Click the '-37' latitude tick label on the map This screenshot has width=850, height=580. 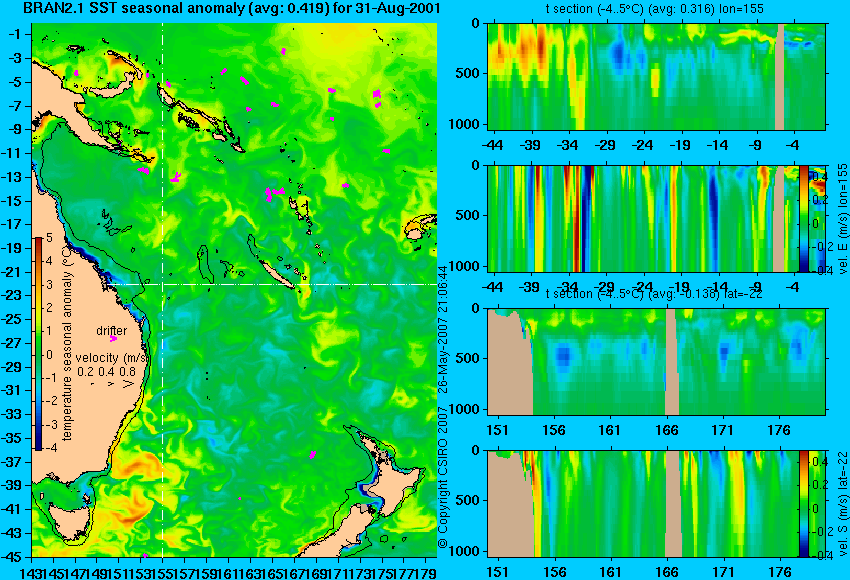pyautogui.click(x=12, y=461)
